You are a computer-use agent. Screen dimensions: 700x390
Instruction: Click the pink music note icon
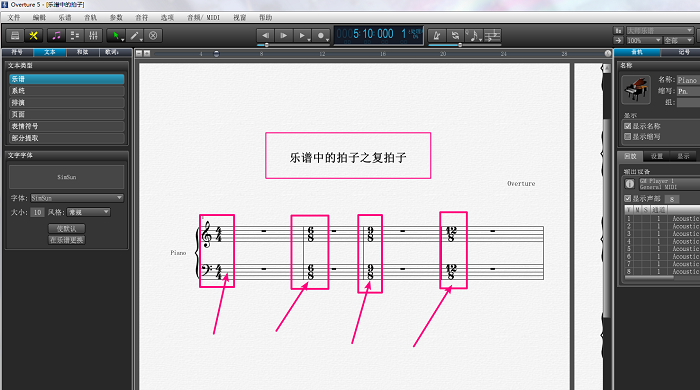point(56,36)
